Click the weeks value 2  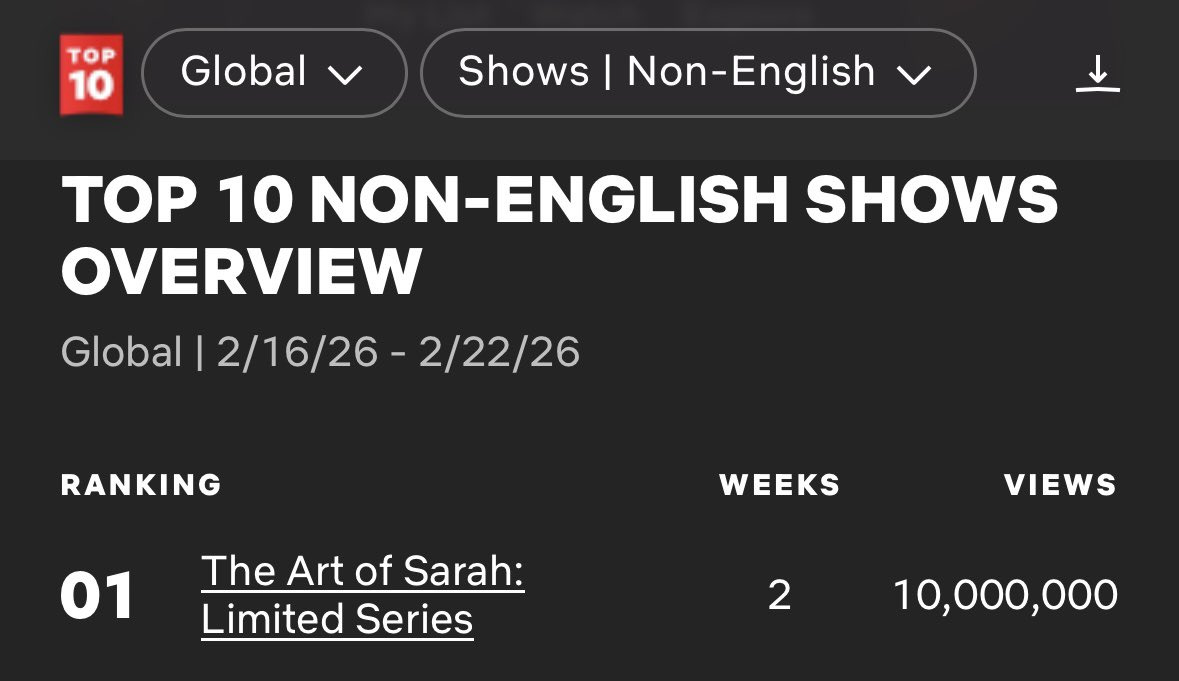tap(779, 596)
